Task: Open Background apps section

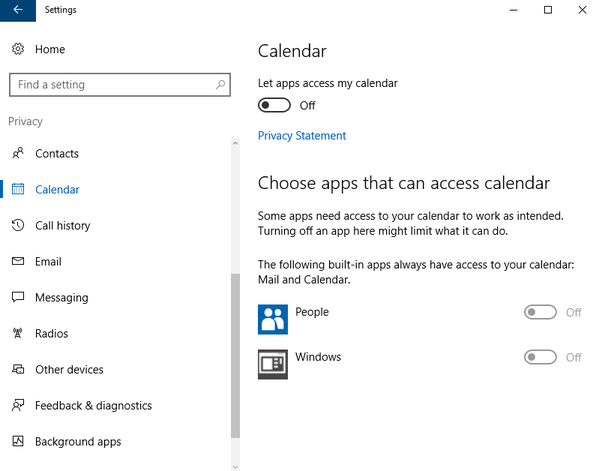Action: pyautogui.click(x=78, y=442)
